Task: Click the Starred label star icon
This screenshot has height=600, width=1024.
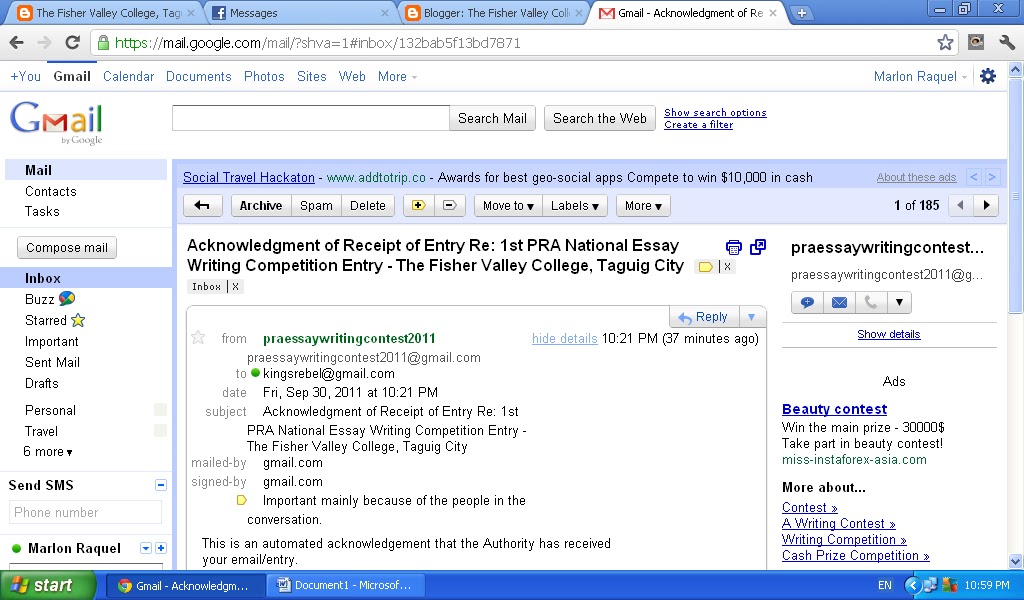Action: [x=78, y=320]
